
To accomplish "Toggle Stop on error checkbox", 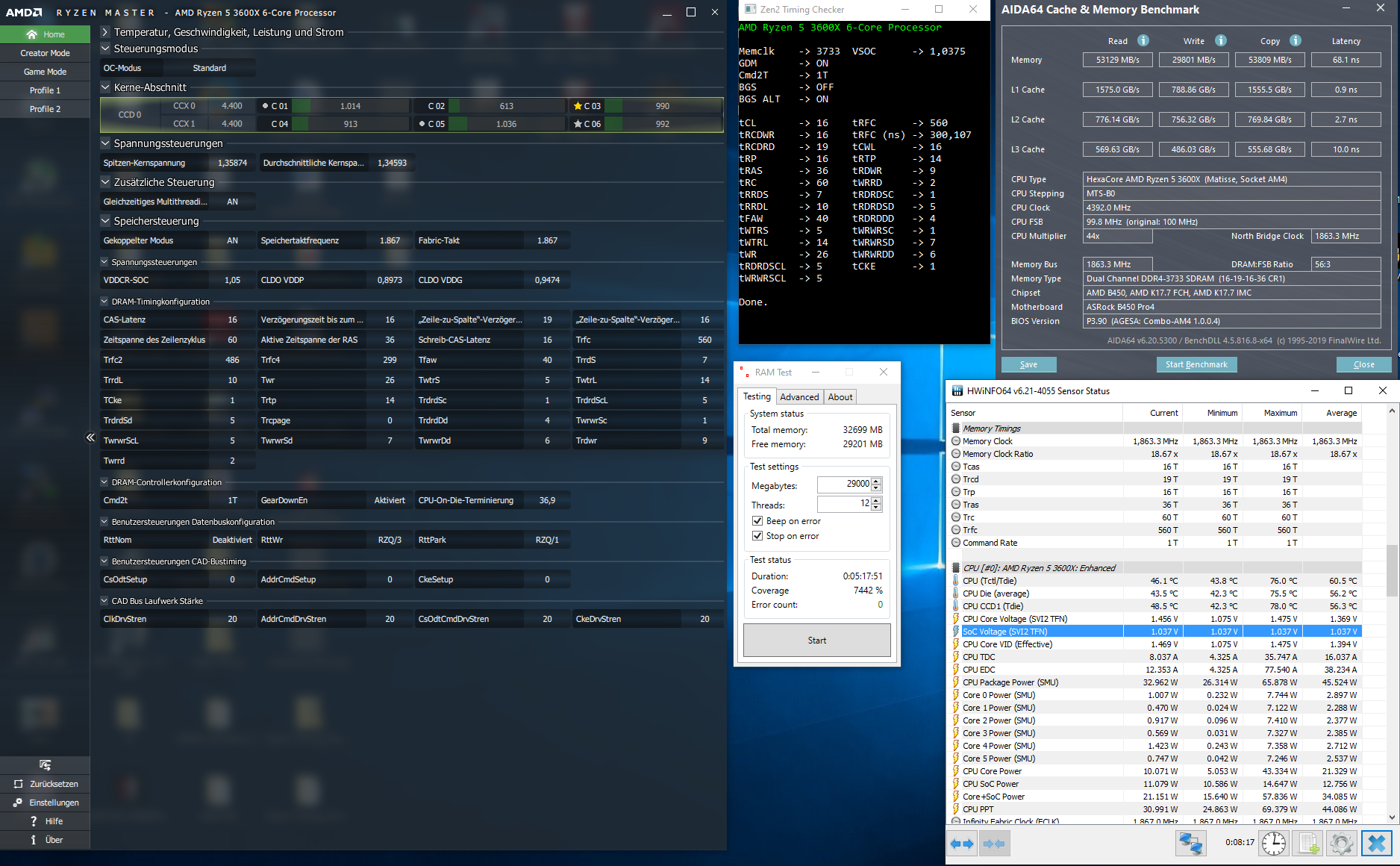I will point(757,536).
